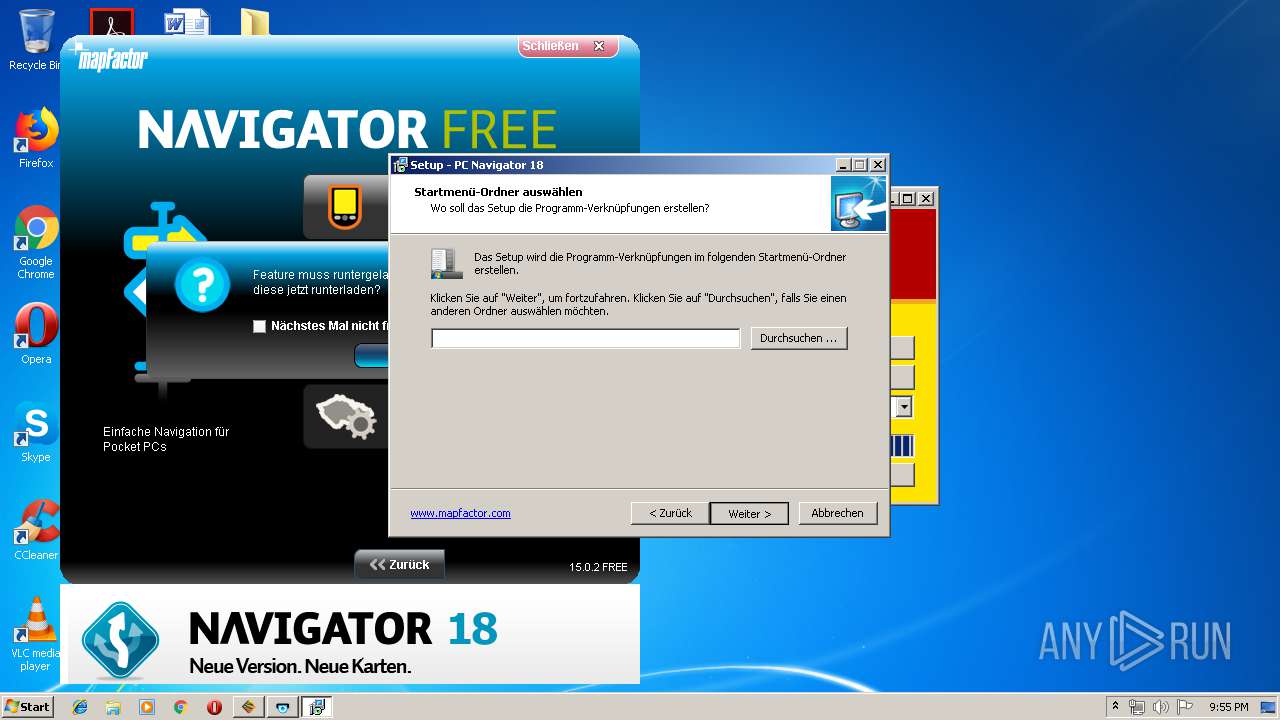Click the '< Zurück' setup button
This screenshot has width=1280, height=720.
(x=670, y=513)
